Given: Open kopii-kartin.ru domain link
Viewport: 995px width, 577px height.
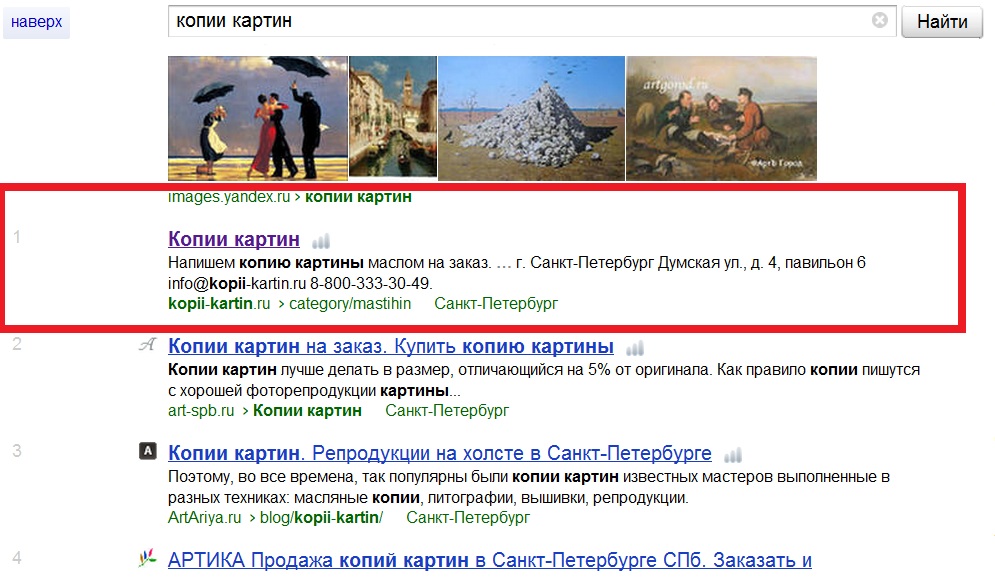Looking at the screenshot, I should [x=219, y=303].
